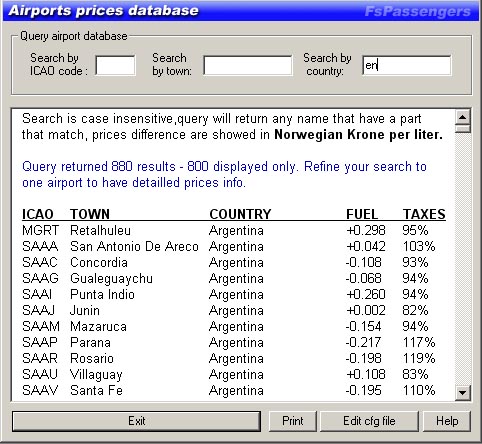This screenshot has width=482, height=444.
Task: Click fuel value -0.154
Action: [364, 327]
